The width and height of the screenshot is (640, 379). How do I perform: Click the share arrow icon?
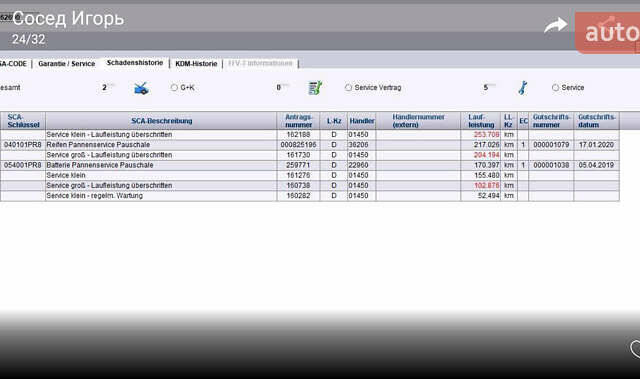point(556,25)
